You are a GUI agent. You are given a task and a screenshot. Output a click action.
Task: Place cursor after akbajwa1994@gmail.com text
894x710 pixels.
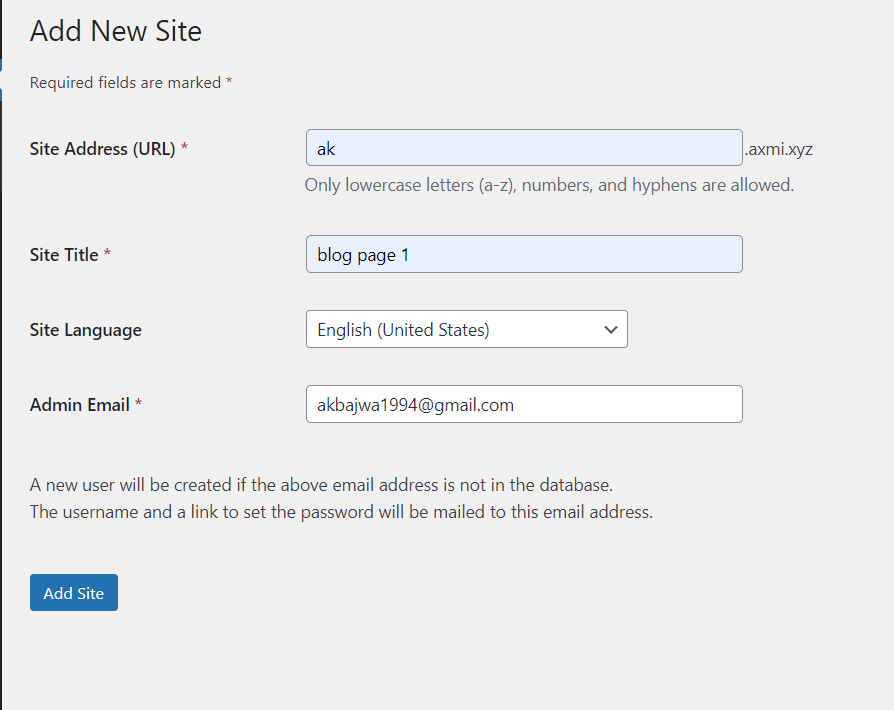tap(515, 404)
